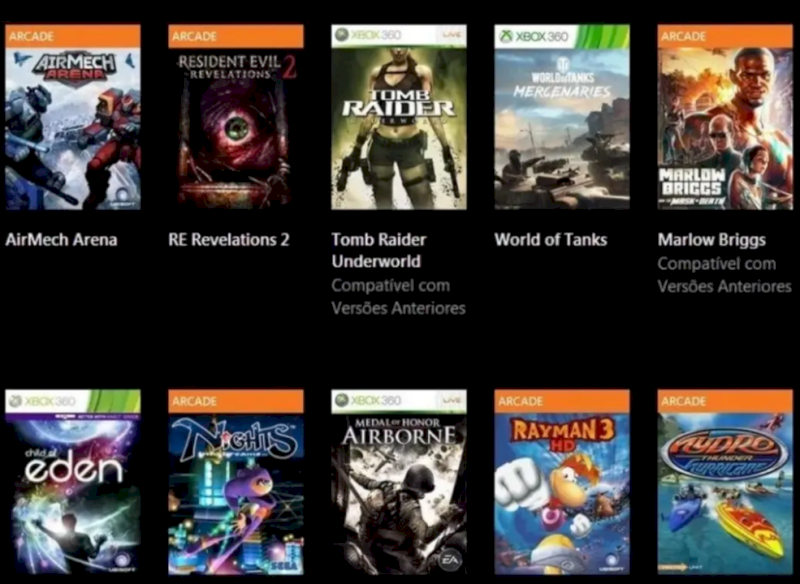The width and height of the screenshot is (800, 584).
Task: Click the RE Revelations 2 title
Action: click(x=229, y=240)
